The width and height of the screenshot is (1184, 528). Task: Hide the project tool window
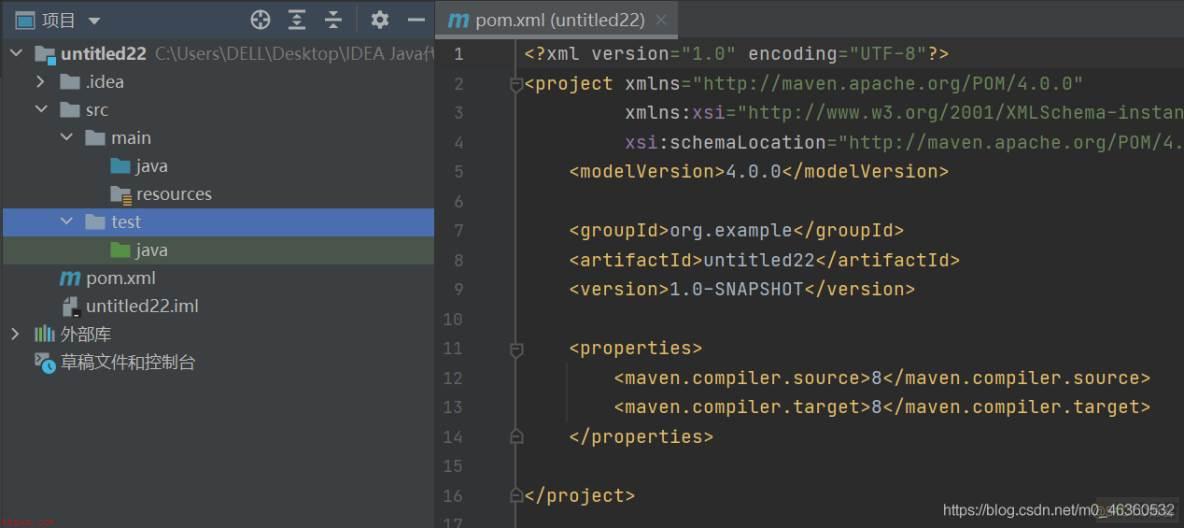coord(416,20)
